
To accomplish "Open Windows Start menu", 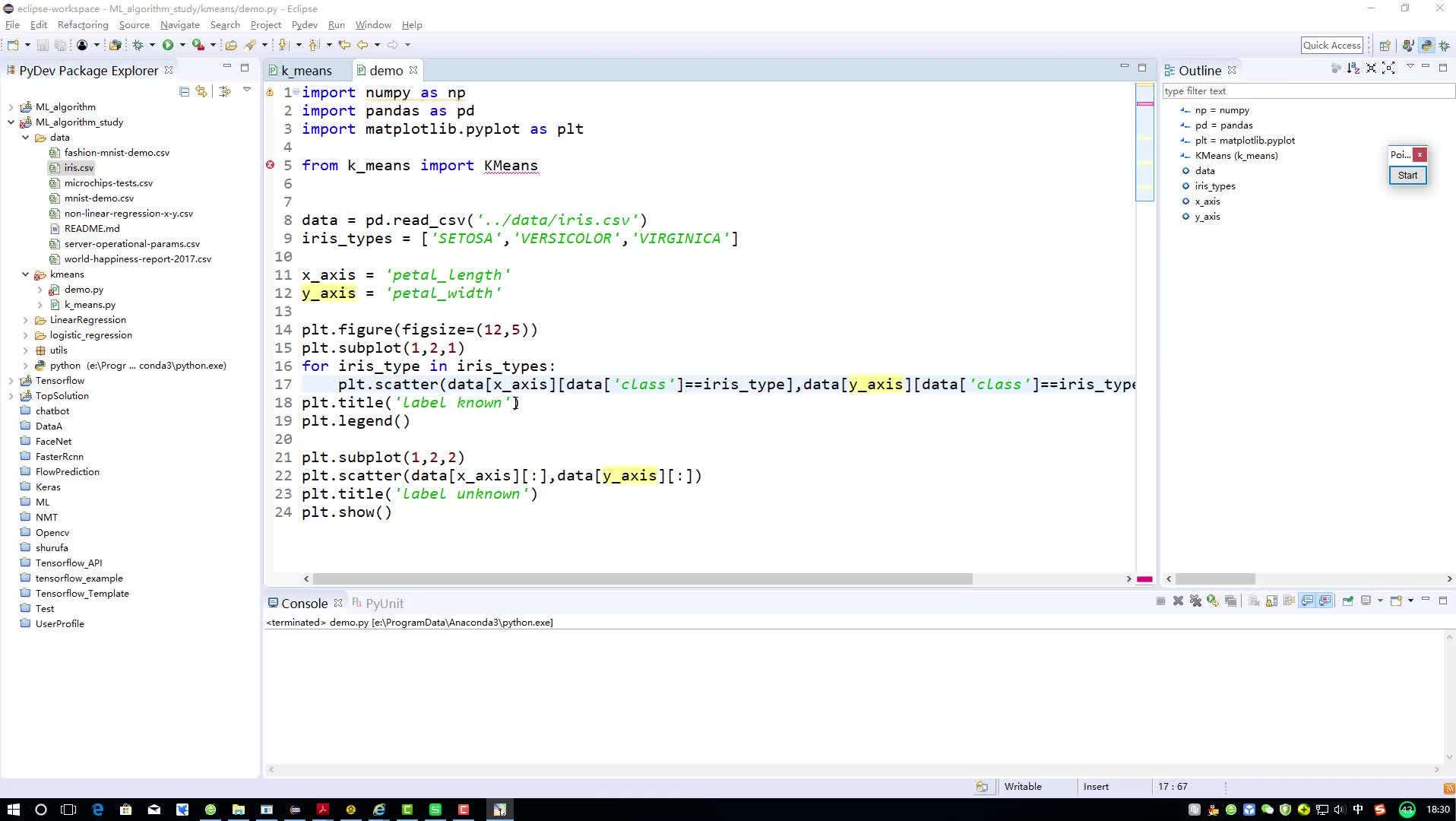I will [13, 810].
